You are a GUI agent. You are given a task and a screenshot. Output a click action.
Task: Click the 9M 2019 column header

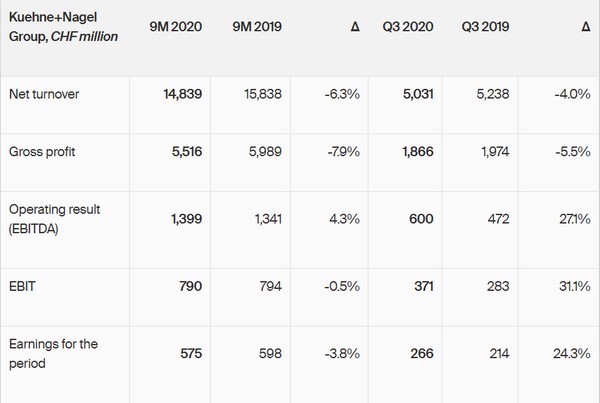point(254,28)
